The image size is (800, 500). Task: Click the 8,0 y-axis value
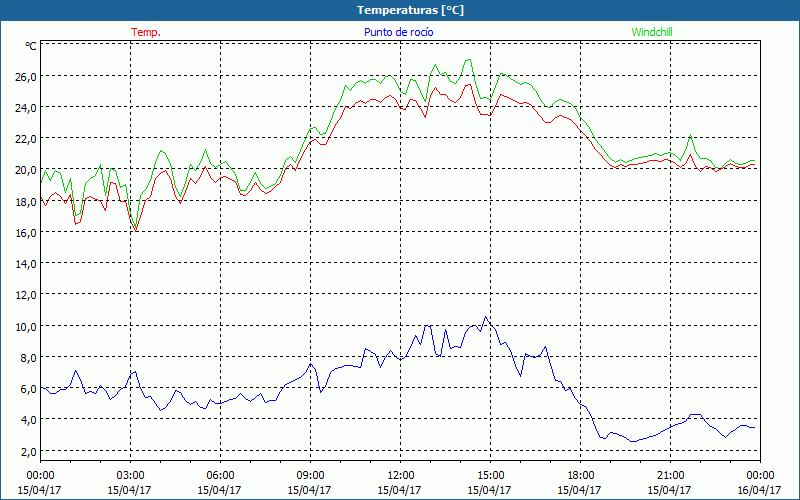point(29,358)
